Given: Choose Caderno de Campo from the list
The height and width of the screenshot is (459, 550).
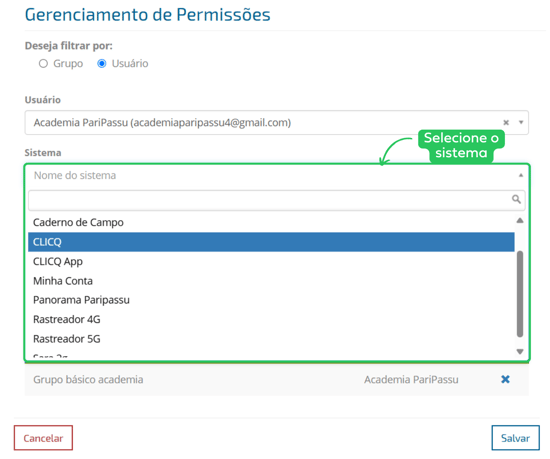Looking at the screenshot, I should tap(271, 223).
